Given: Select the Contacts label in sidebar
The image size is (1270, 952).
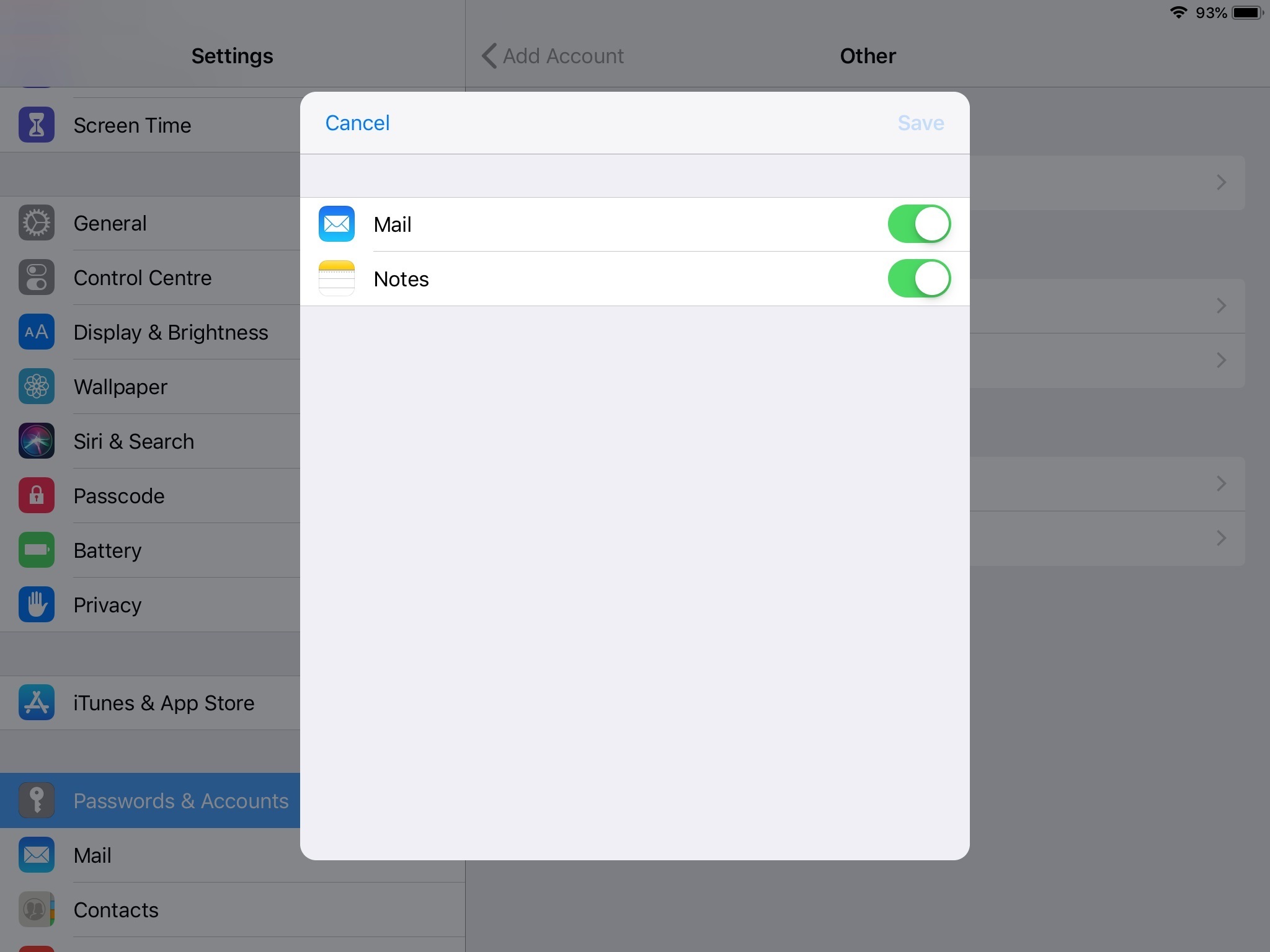Looking at the screenshot, I should point(116,910).
